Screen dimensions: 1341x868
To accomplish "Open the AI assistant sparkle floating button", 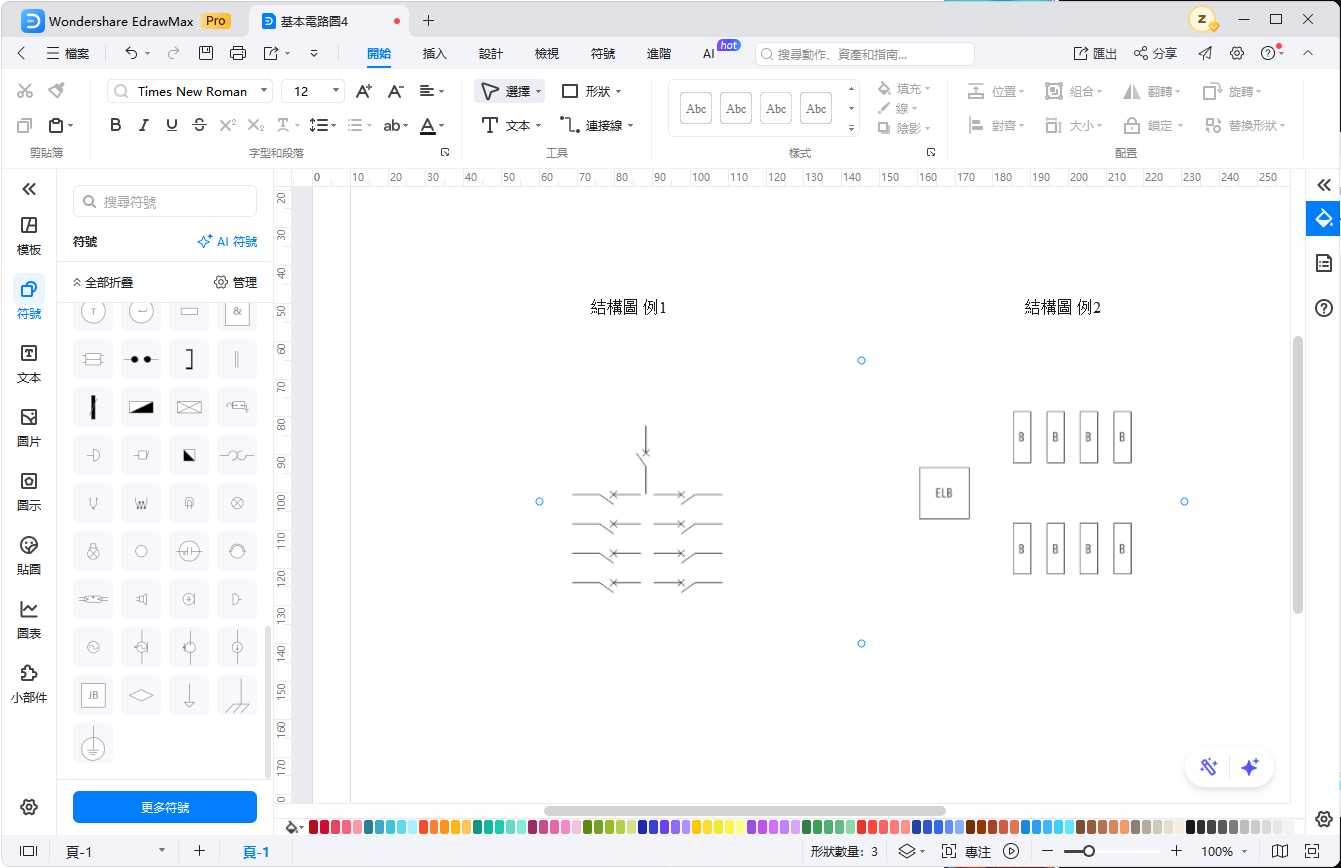I will [x=1249, y=767].
